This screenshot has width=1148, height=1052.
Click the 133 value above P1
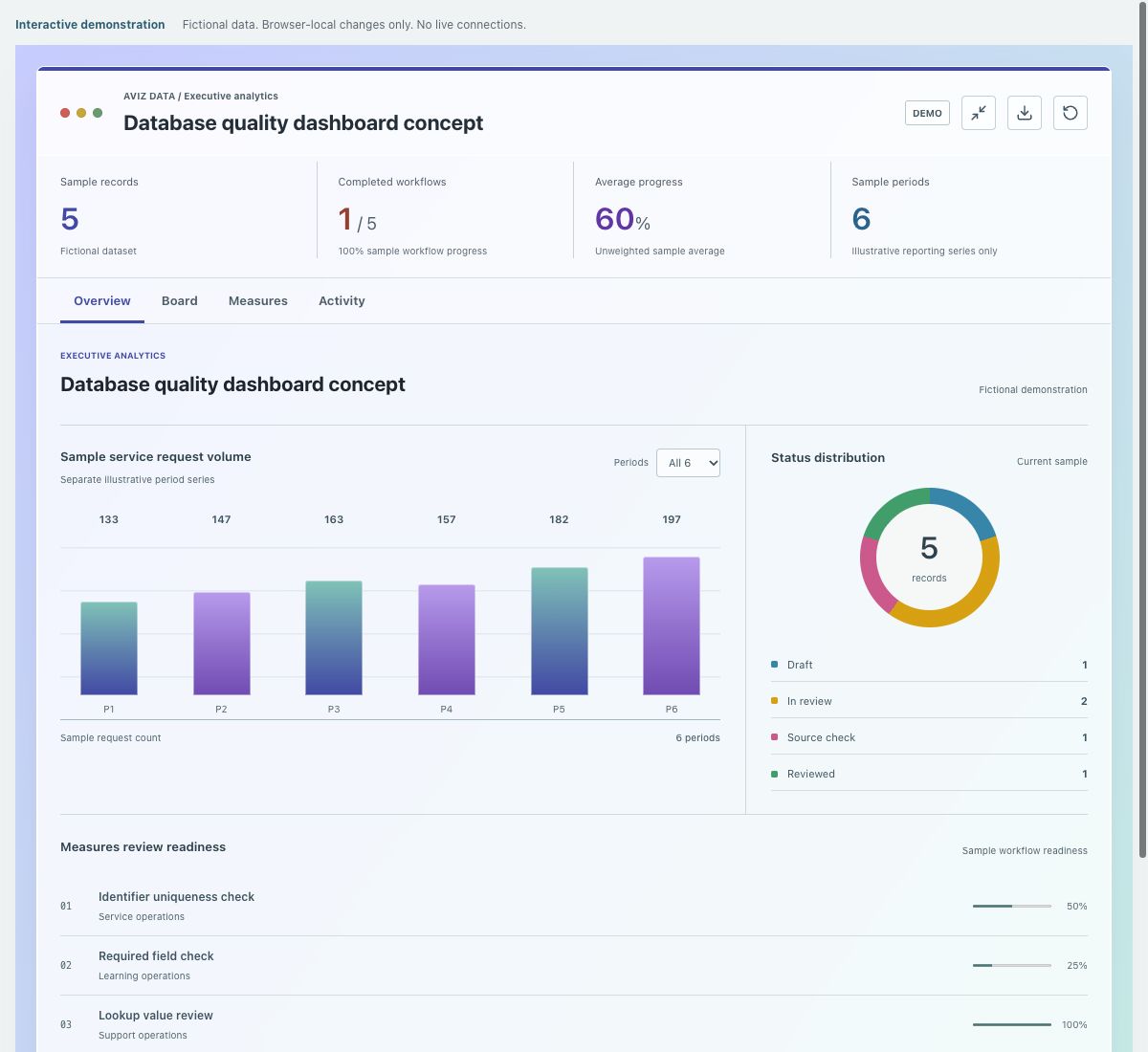coord(109,519)
